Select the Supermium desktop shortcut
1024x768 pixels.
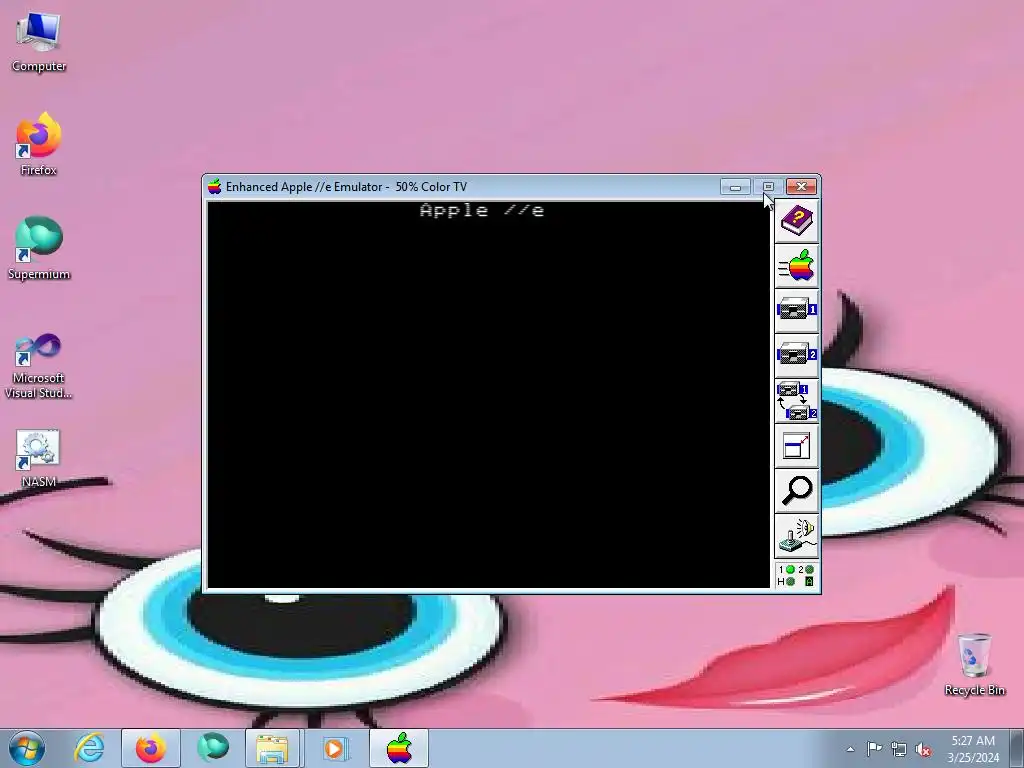(39, 249)
